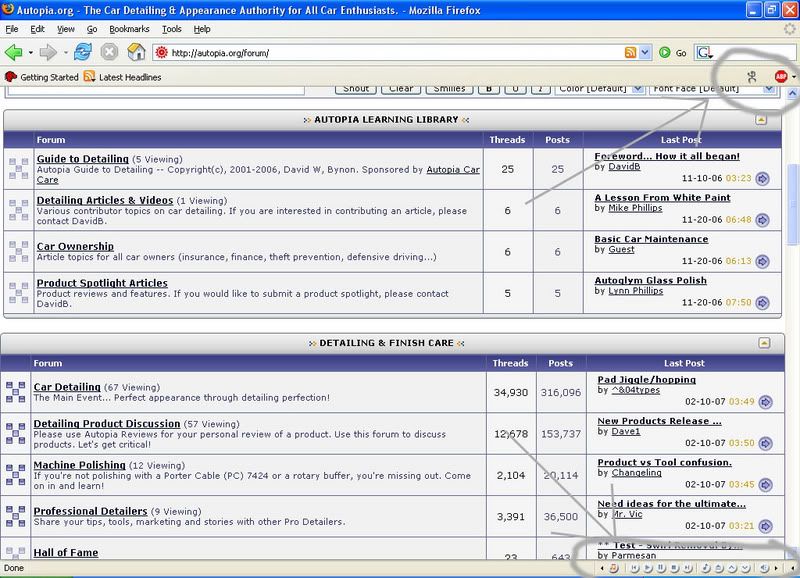Viewport: 800px width, 578px height.
Task: Click the Clear button
Action: click(x=401, y=89)
